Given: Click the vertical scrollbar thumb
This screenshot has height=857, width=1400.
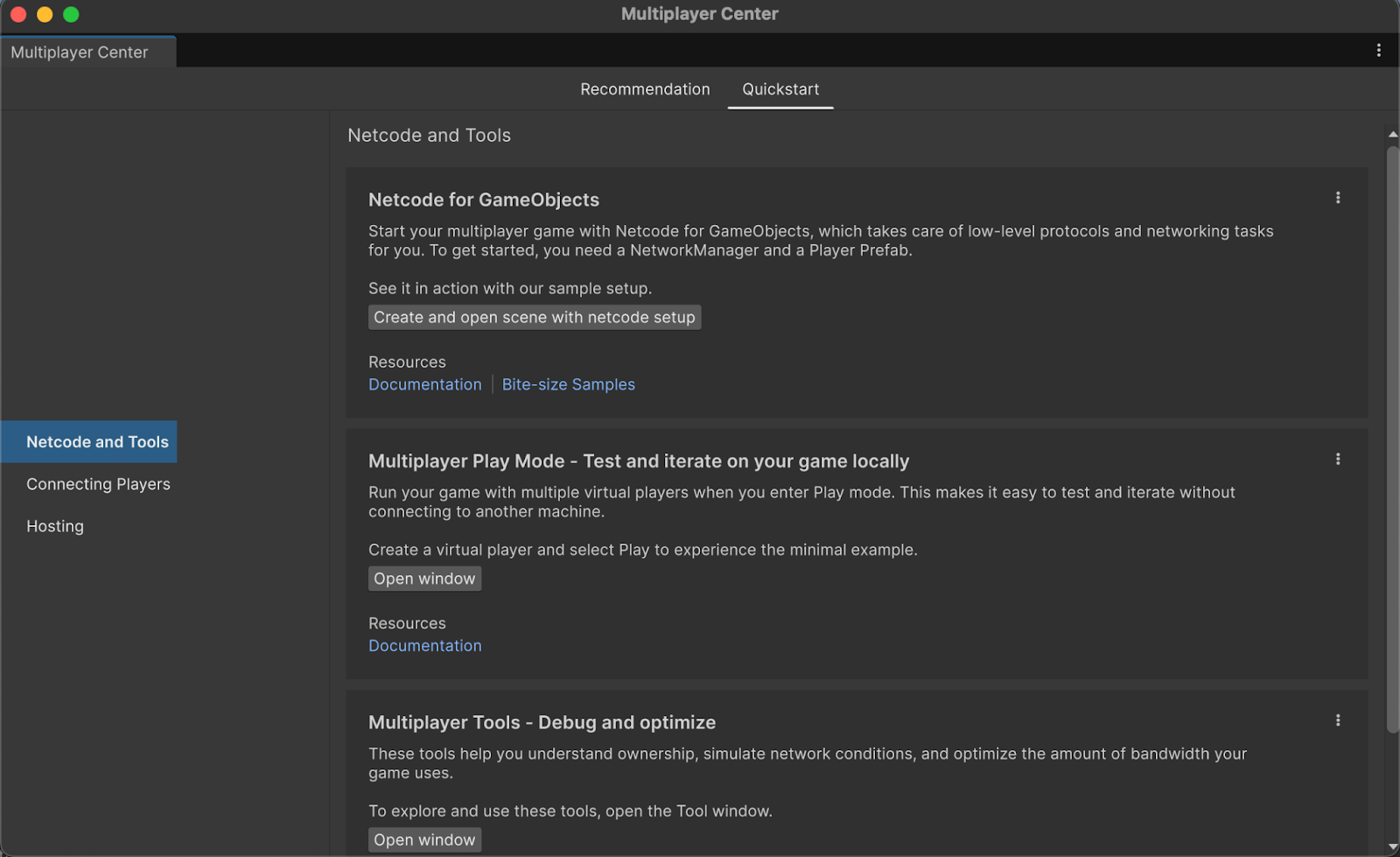Looking at the screenshot, I should click(x=1393, y=439).
